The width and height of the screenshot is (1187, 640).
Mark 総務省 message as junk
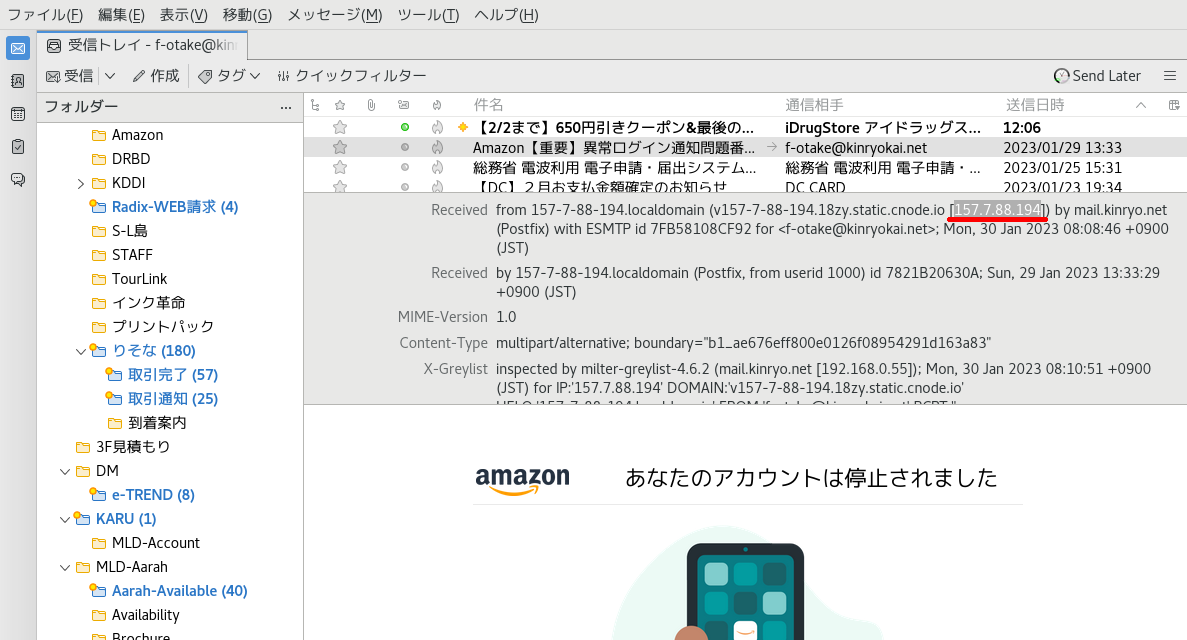438,167
